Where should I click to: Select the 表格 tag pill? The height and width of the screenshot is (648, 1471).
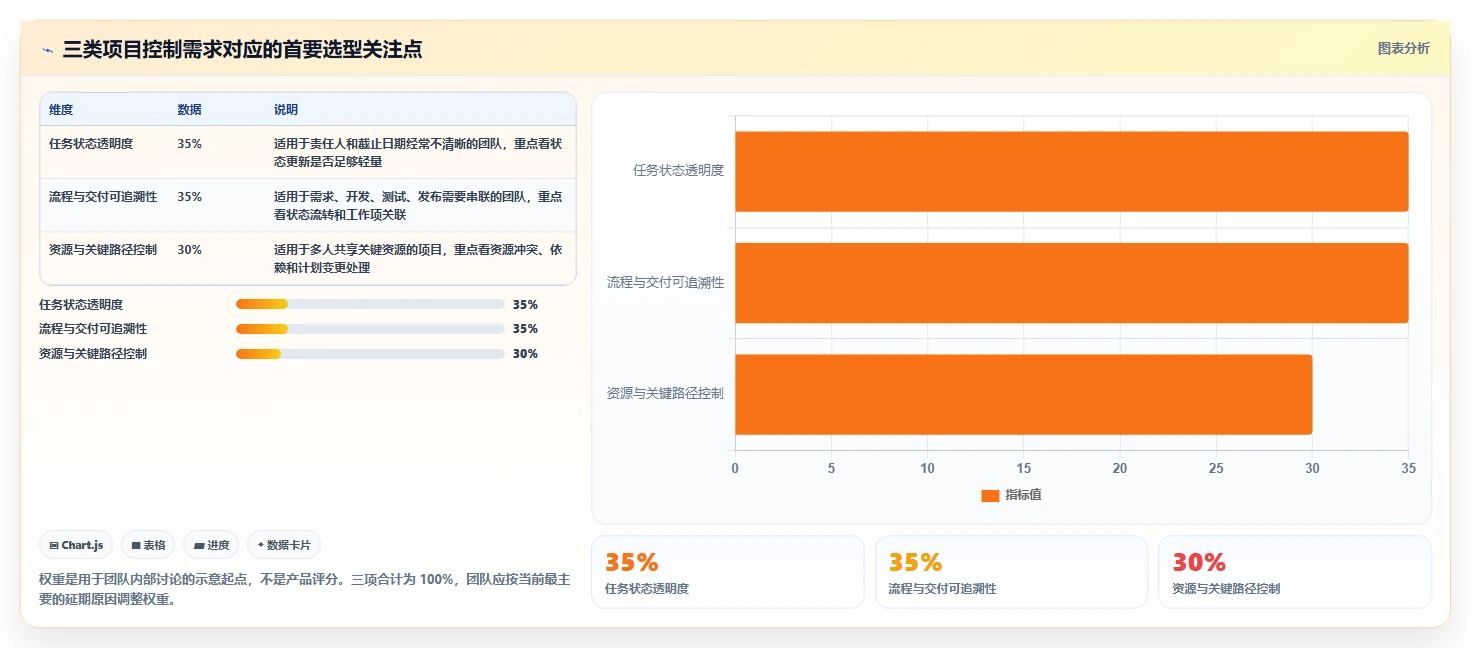pos(148,545)
